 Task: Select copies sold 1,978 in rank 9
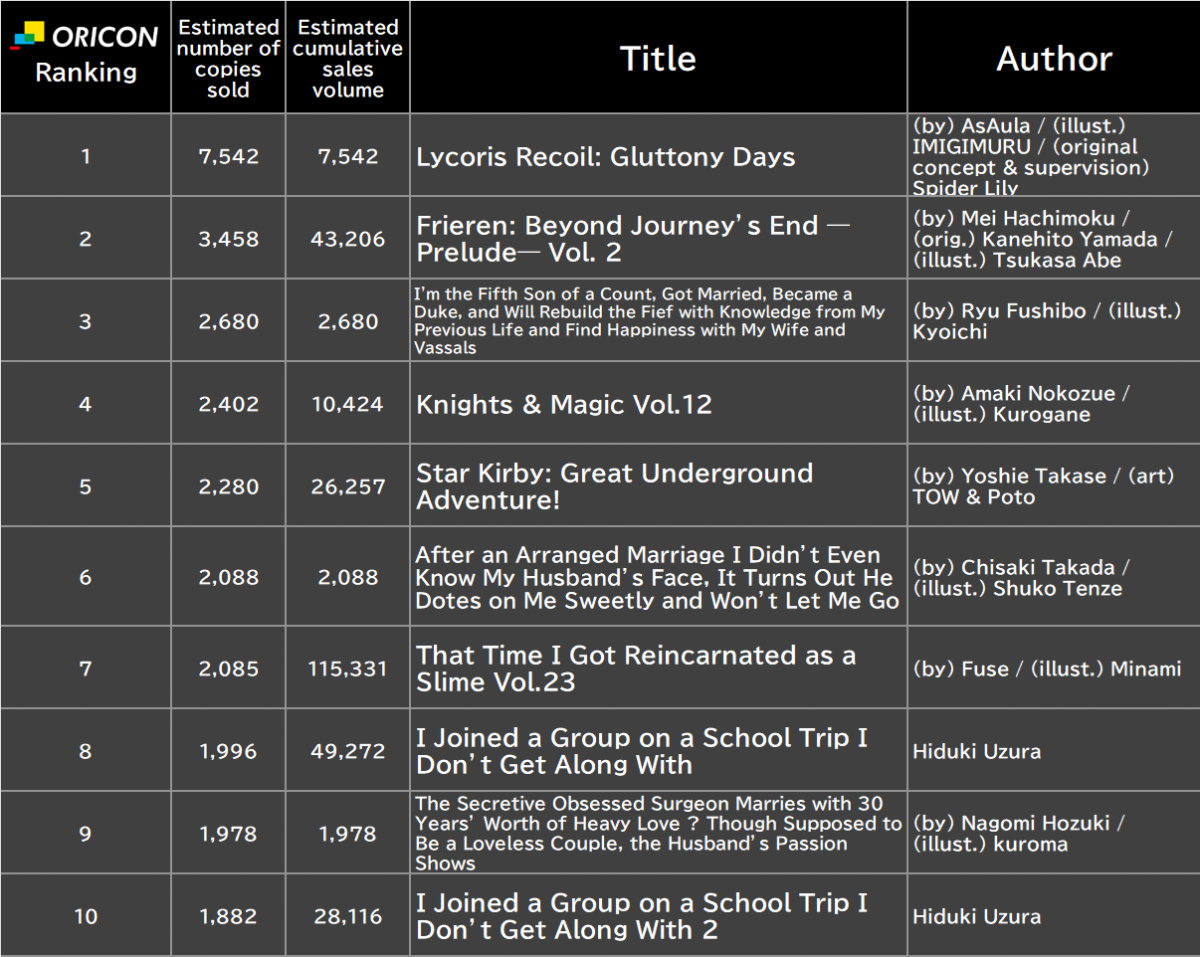pos(228,834)
